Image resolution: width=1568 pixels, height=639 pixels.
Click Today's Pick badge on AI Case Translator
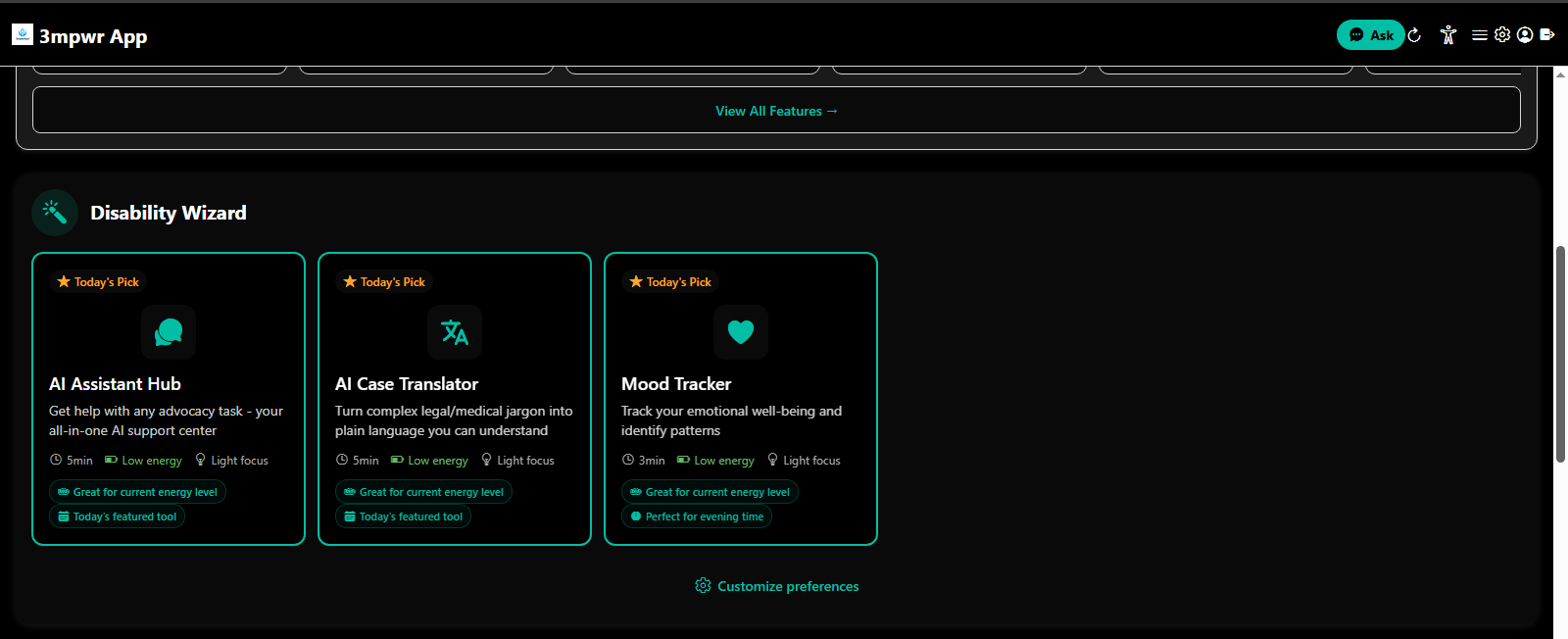(384, 282)
